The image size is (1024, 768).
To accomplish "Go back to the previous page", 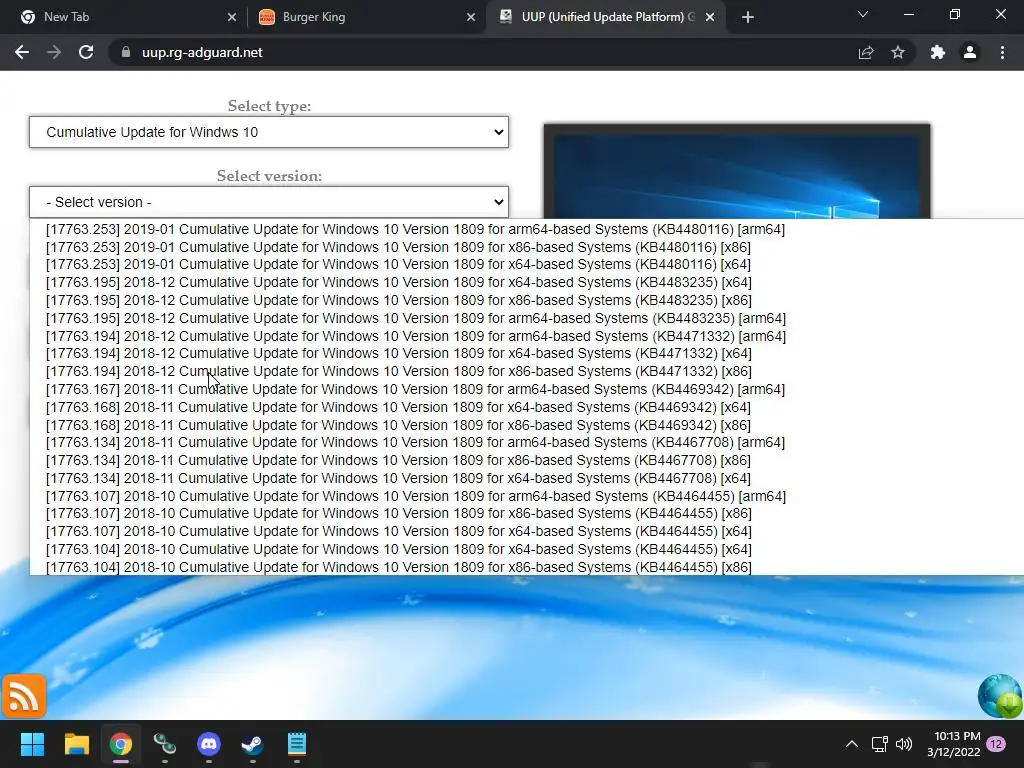I will tap(22, 52).
